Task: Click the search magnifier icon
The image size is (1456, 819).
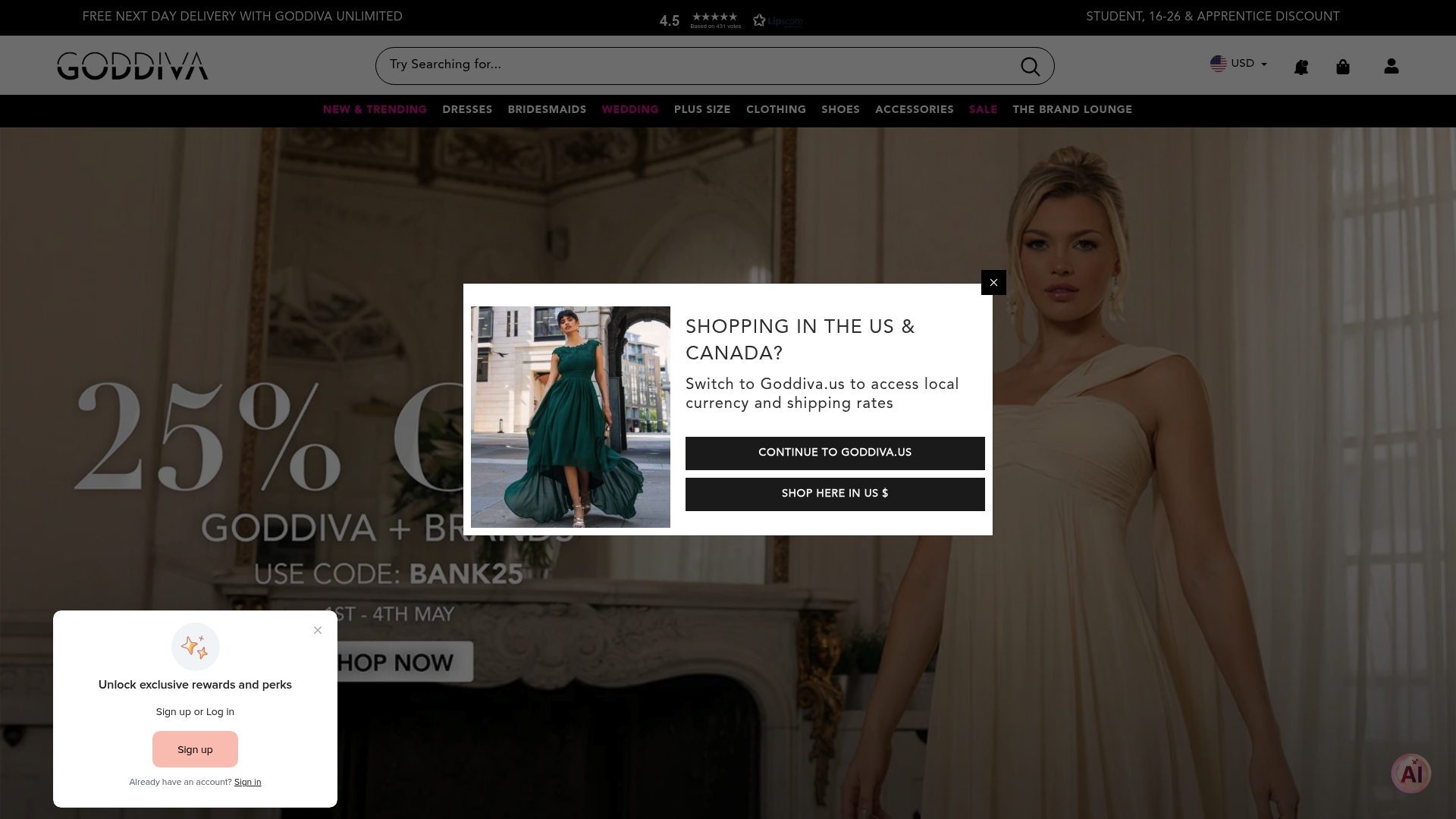Action: click(1030, 67)
